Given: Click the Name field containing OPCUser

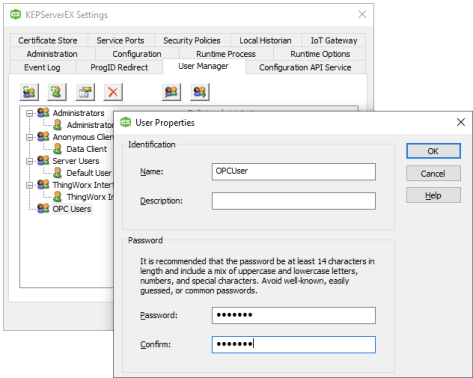Looking at the screenshot, I should 294,172.
